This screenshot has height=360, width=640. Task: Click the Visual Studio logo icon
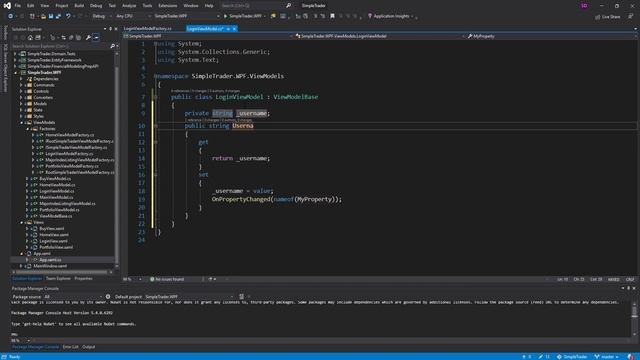click(x=7, y=6)
